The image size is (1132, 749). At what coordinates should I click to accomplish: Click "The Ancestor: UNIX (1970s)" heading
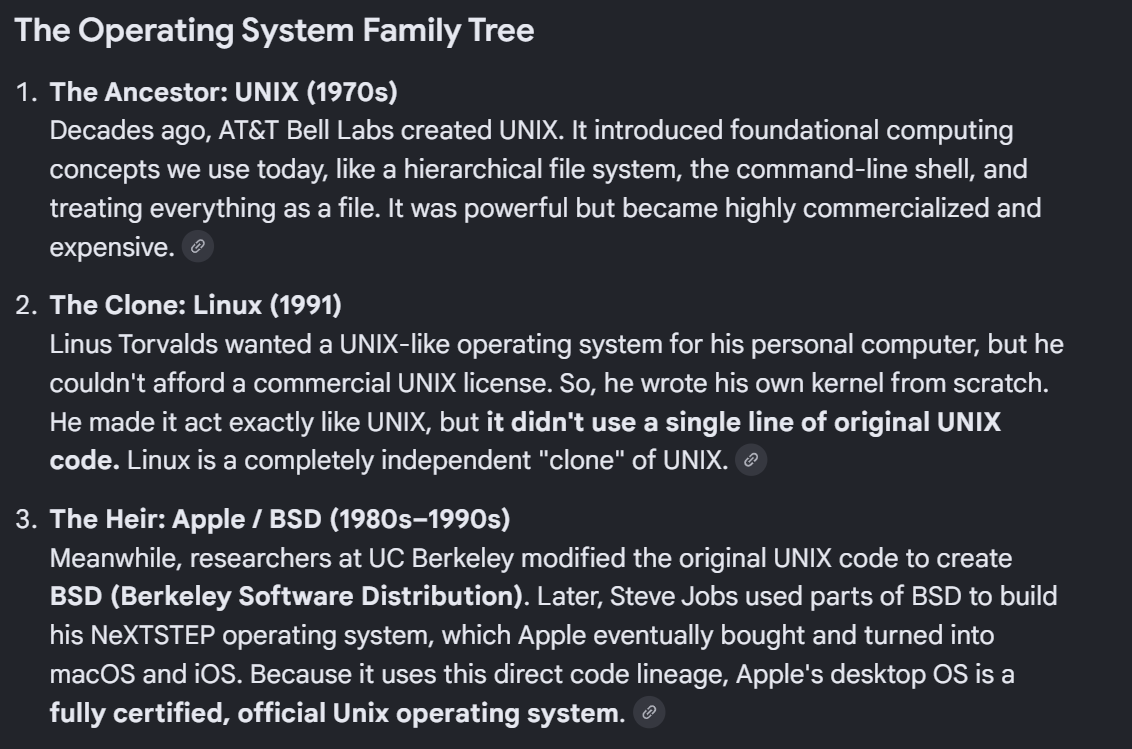tap(224, 92)
